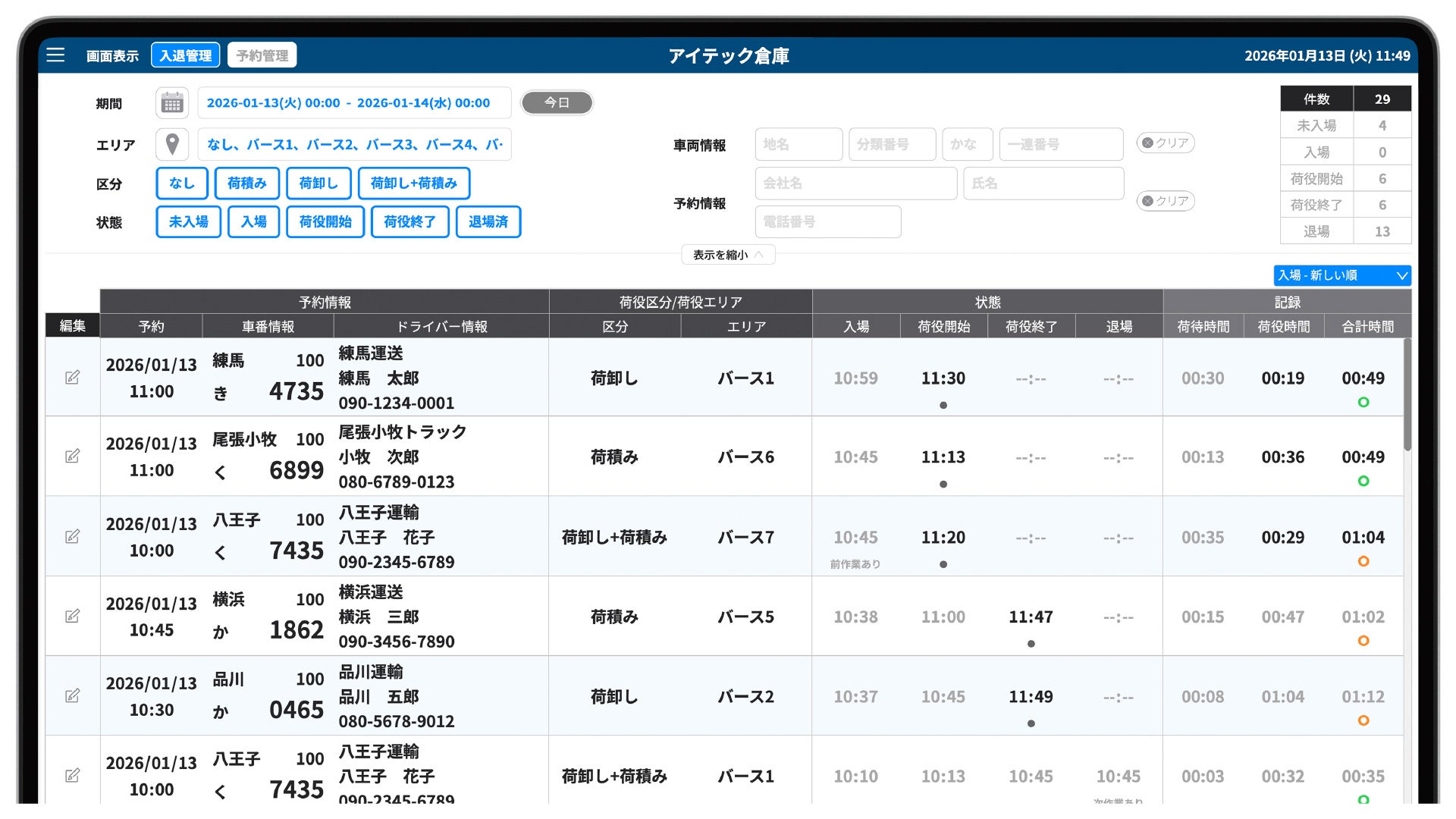
Task: Open the calendar date picker icon
Action: [x=172, y=103]
